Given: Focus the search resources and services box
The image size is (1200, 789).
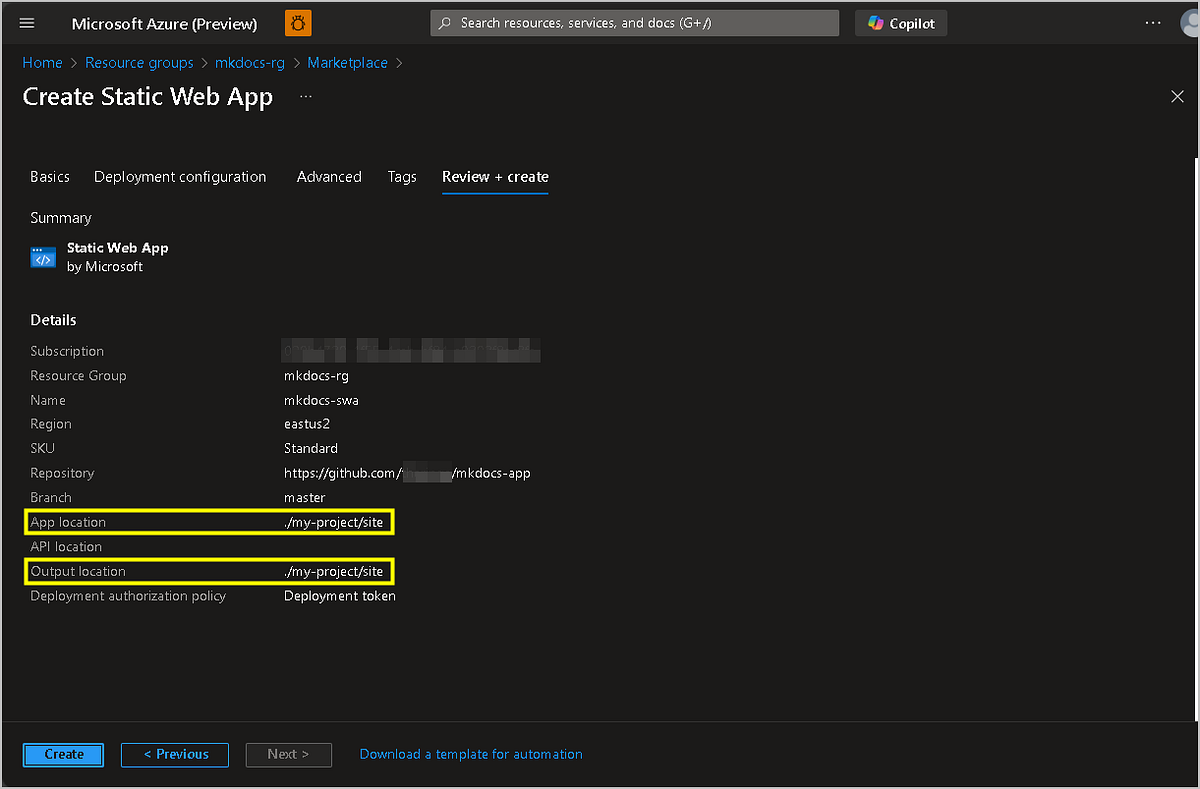Looking at the screenshot, I should pyautogui.click(x=640, y=23).
